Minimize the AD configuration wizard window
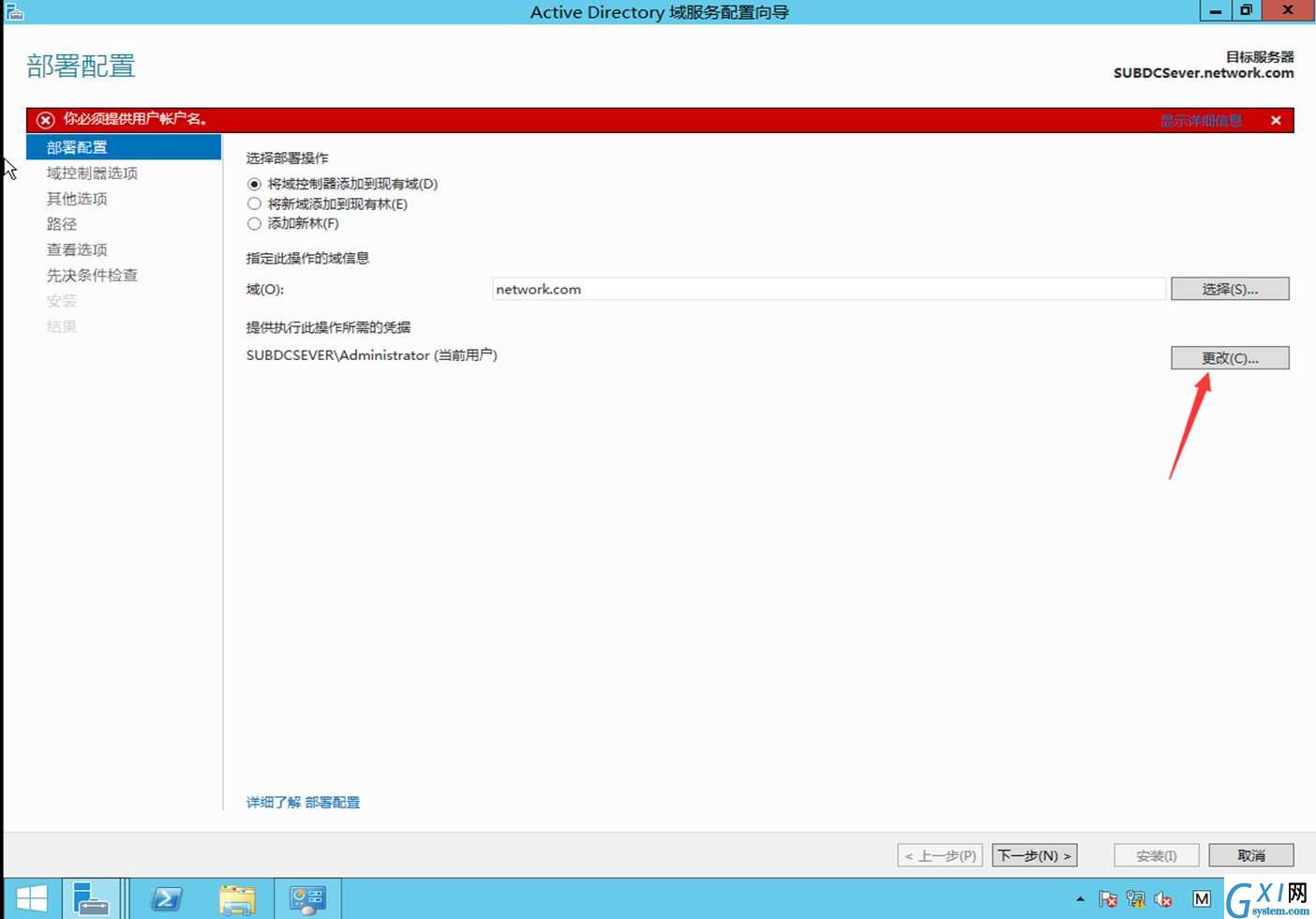 click(x=1216, y=10)
